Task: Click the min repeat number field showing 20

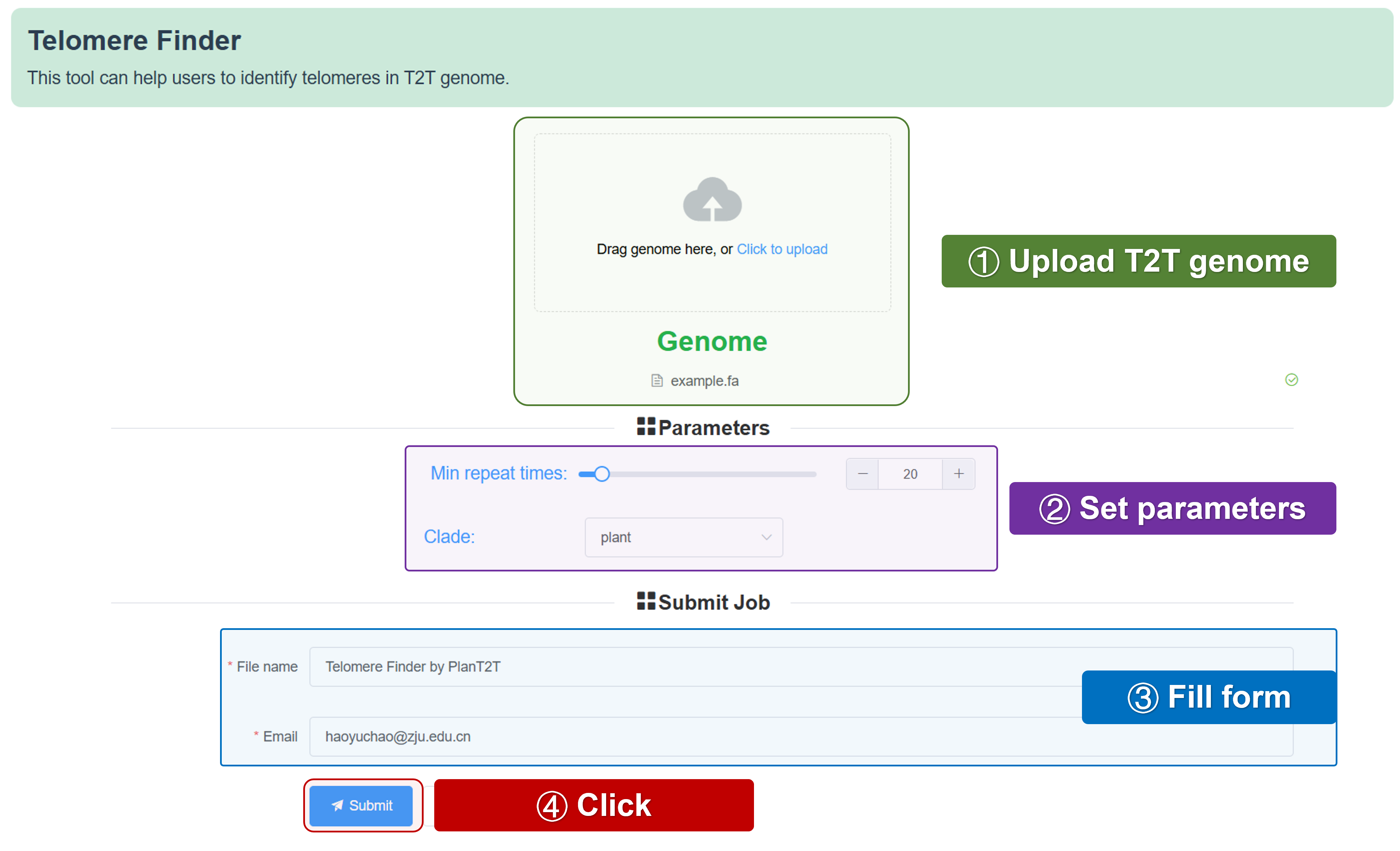Action: pos(910,474)
